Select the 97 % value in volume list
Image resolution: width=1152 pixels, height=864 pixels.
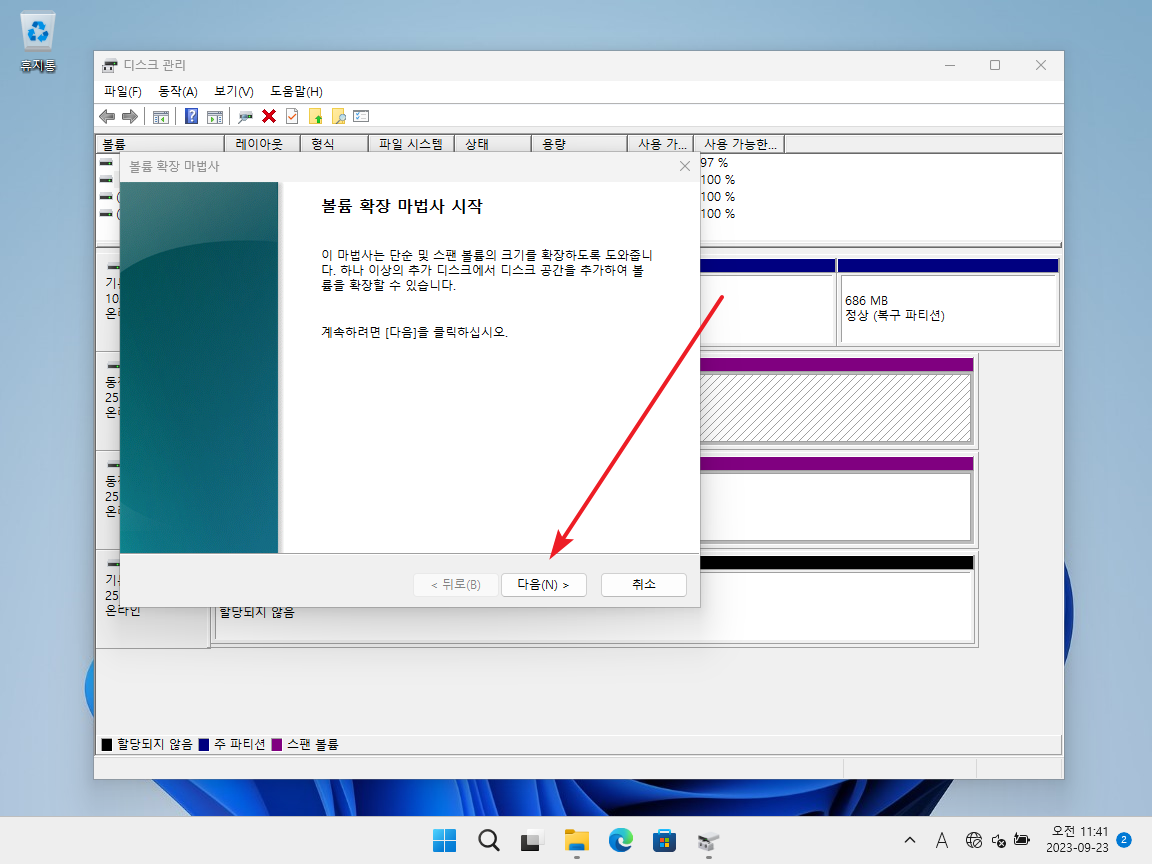pyautogui.click(x=714, y=163)
